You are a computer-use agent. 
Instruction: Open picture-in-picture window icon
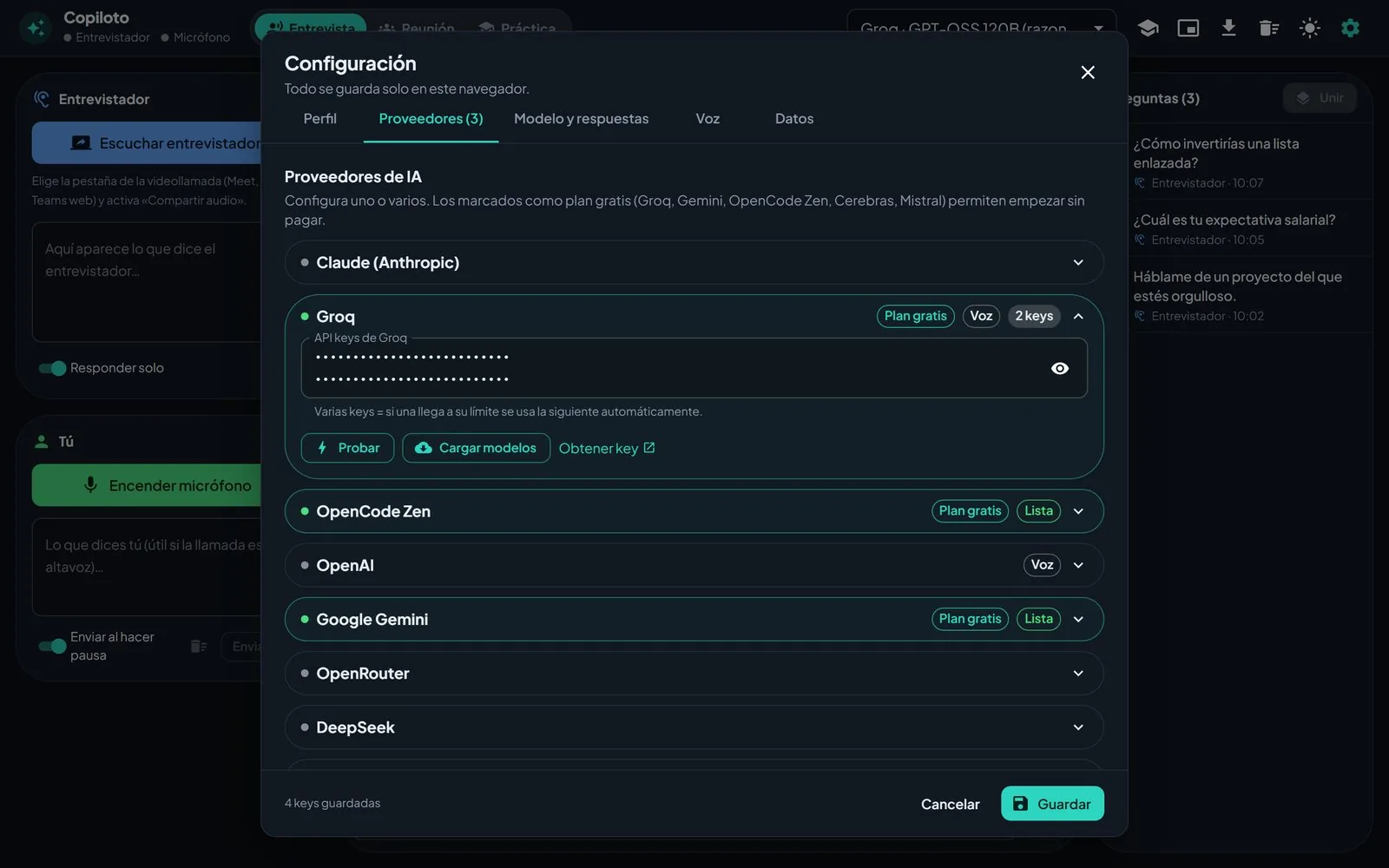click(1188, 28)
